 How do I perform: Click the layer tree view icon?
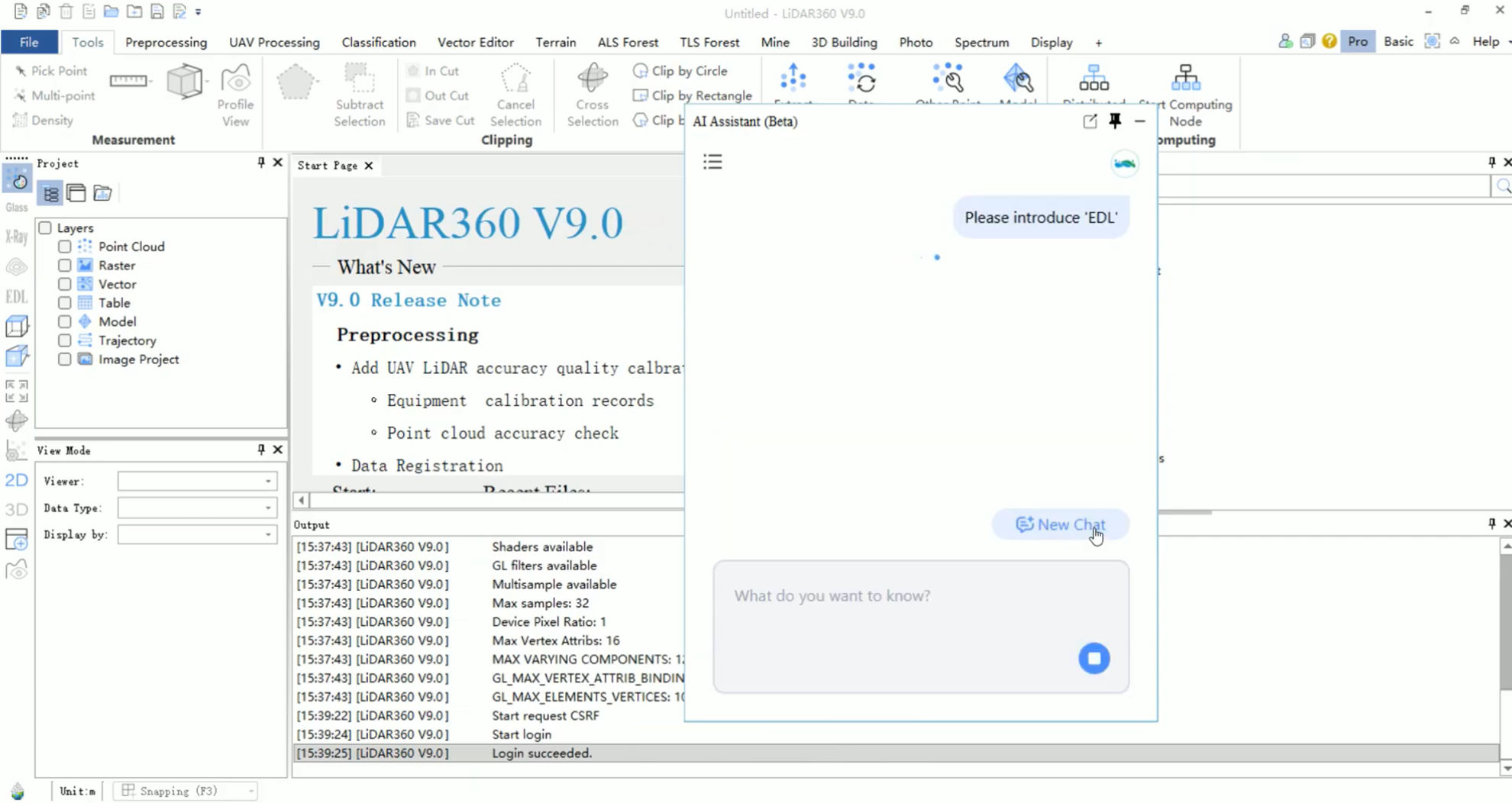50,193
